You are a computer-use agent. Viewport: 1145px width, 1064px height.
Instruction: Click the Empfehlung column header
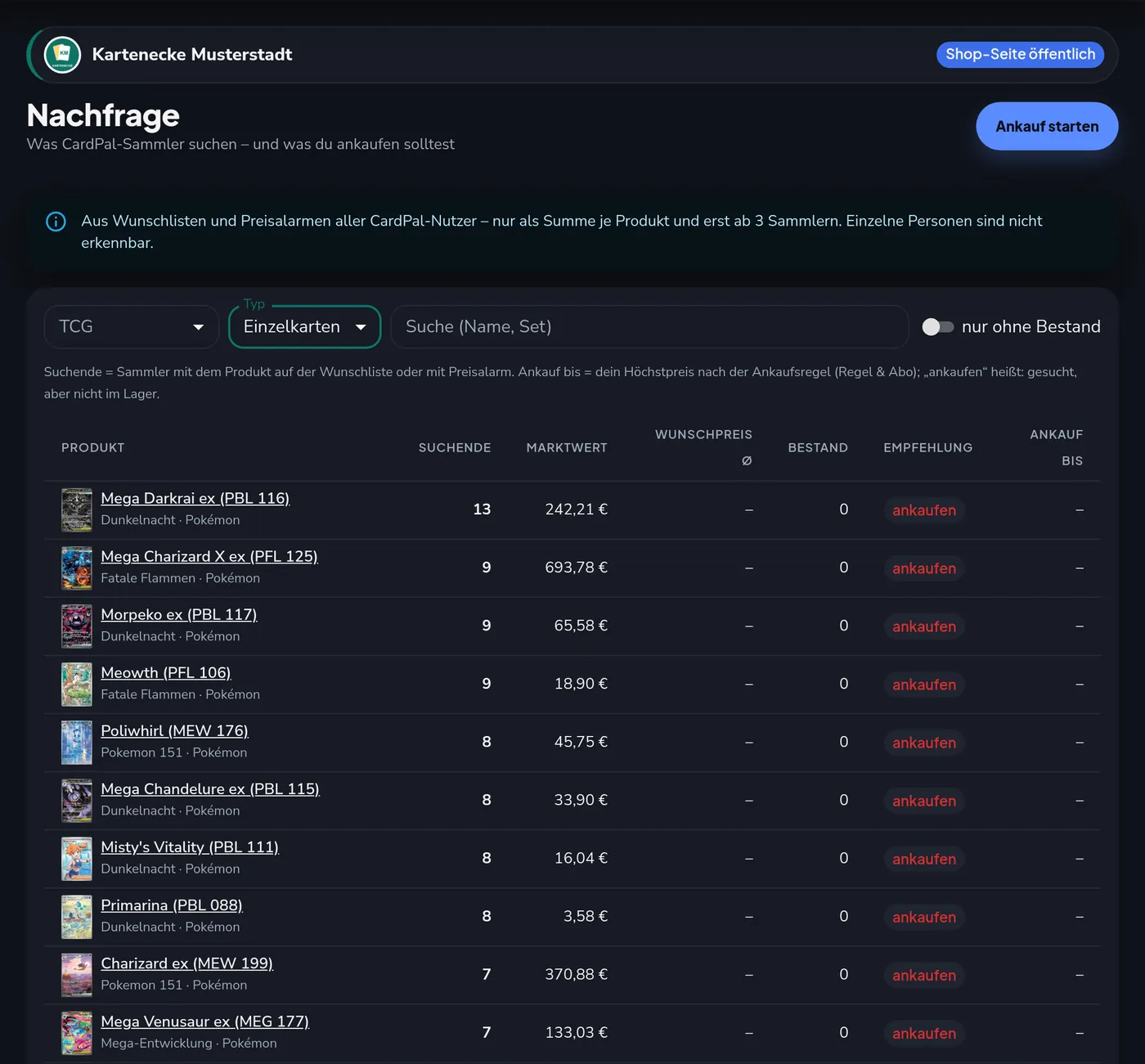coord(928,448)
